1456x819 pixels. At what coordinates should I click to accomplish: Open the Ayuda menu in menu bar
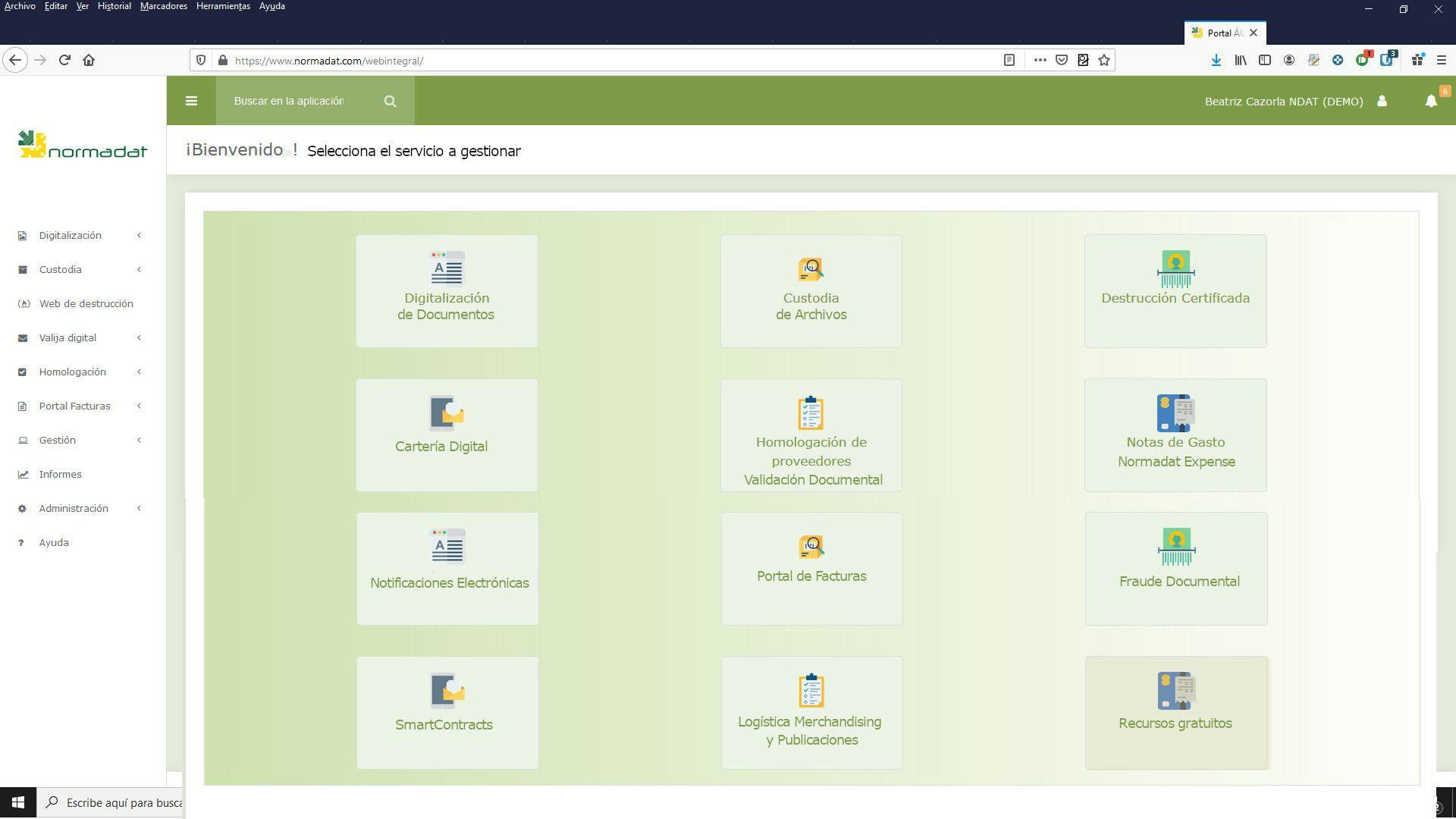point(271,6)
